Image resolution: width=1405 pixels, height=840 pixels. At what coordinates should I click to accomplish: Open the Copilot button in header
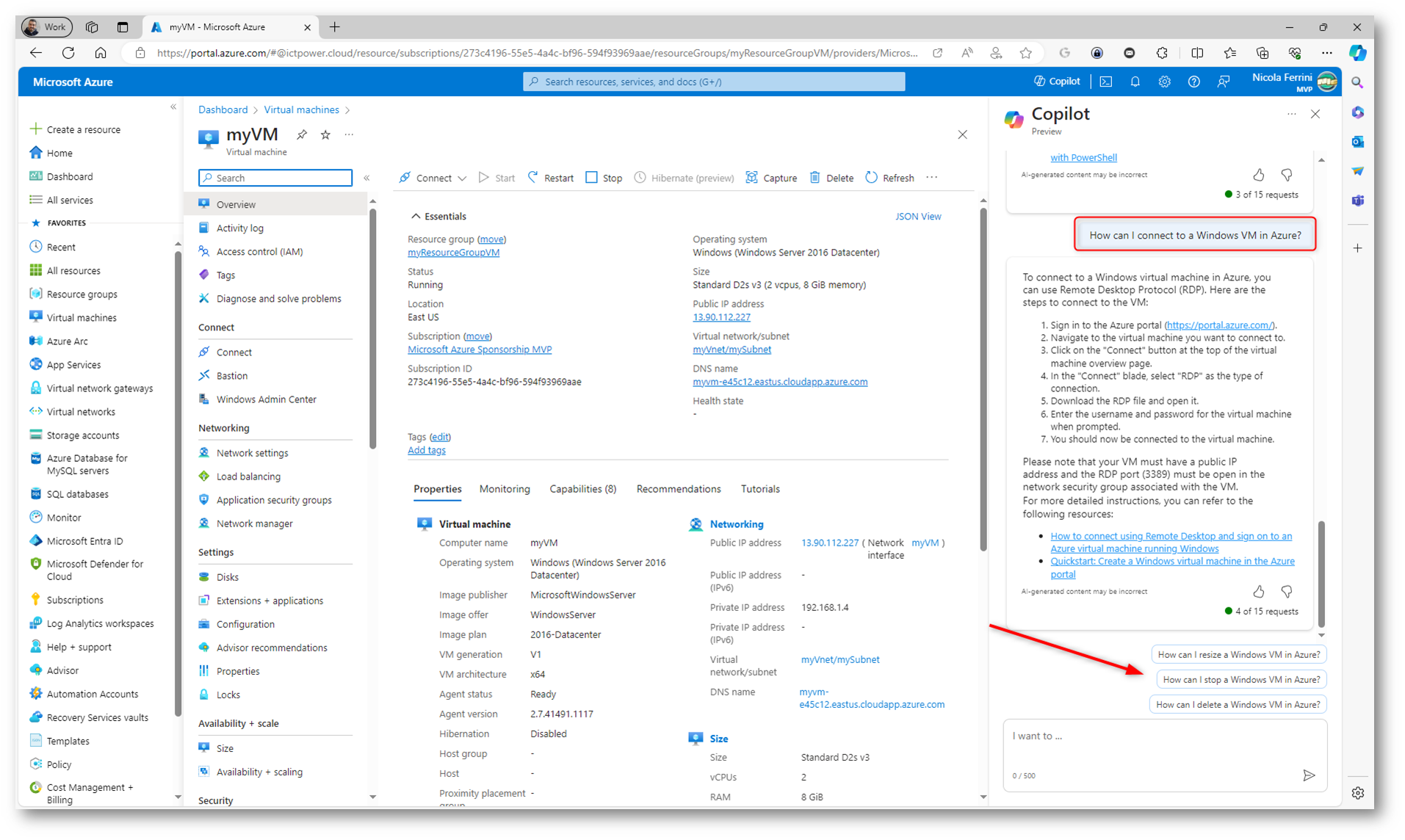coord(1057,82)
